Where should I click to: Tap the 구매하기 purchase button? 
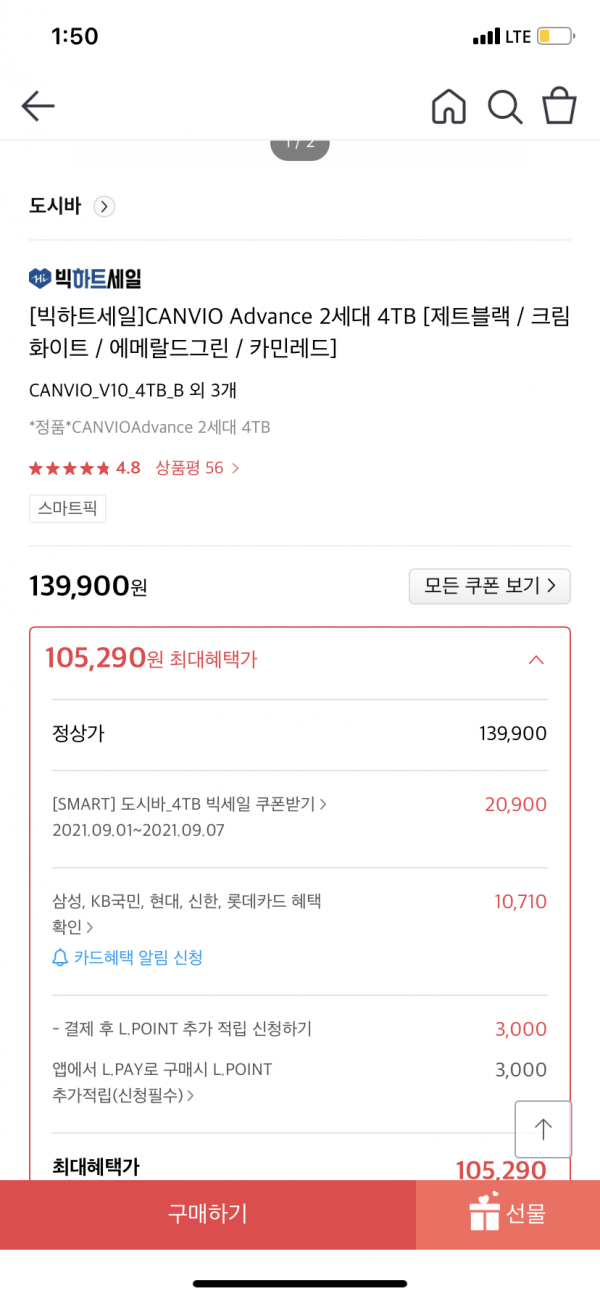coord(208,1214)
